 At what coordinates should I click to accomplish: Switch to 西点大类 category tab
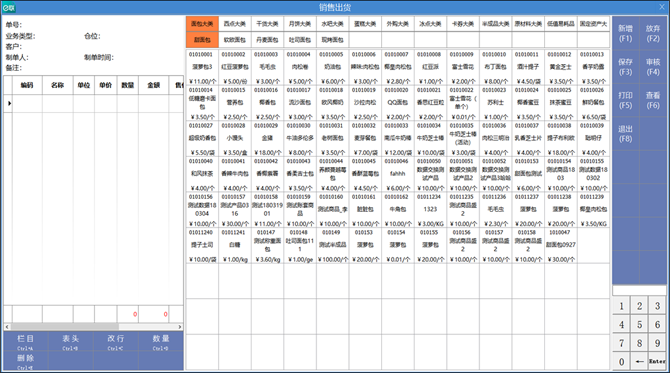point(235,24)
